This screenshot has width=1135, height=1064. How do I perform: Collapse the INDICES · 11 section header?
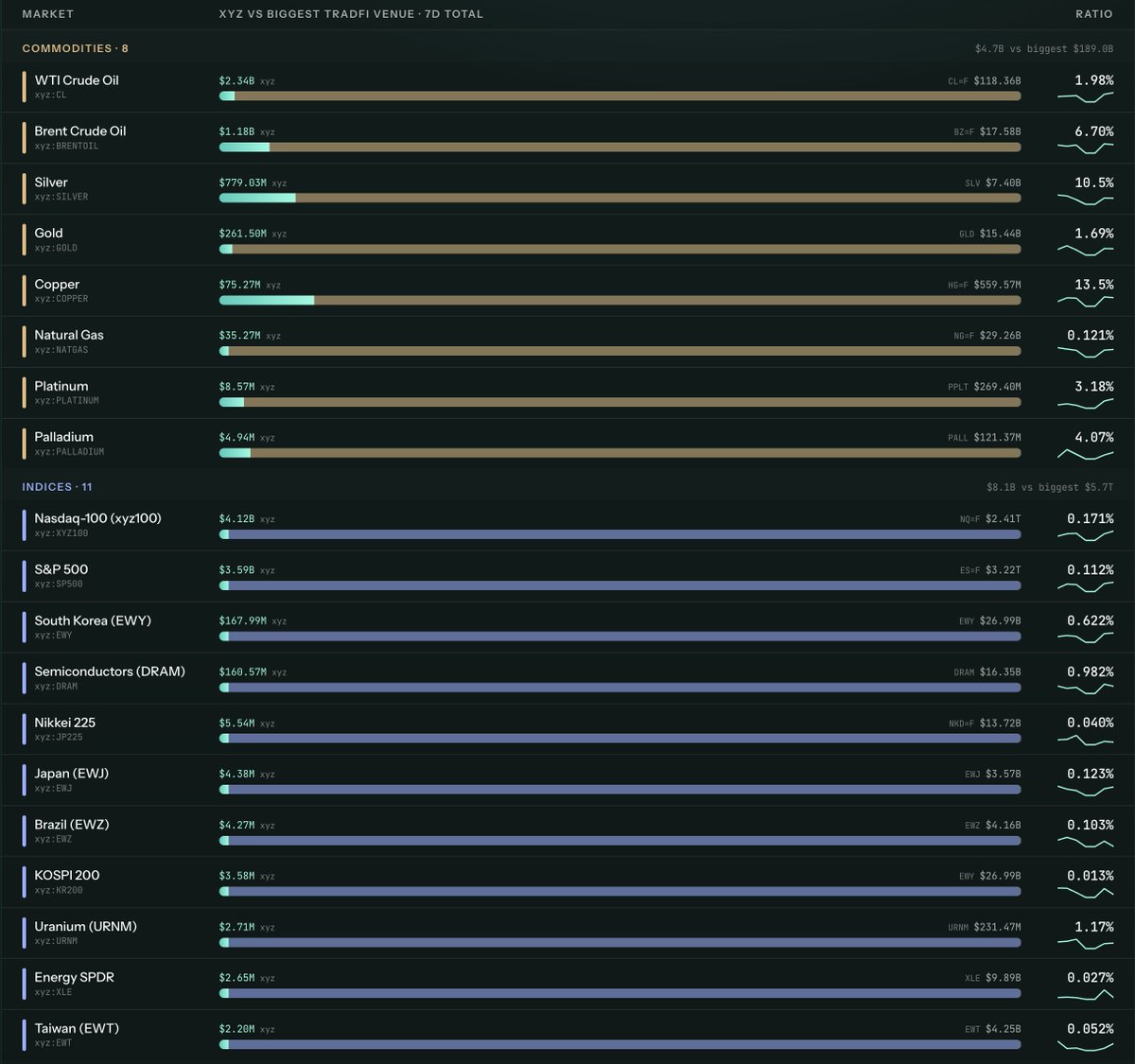[x=58, y=487]
